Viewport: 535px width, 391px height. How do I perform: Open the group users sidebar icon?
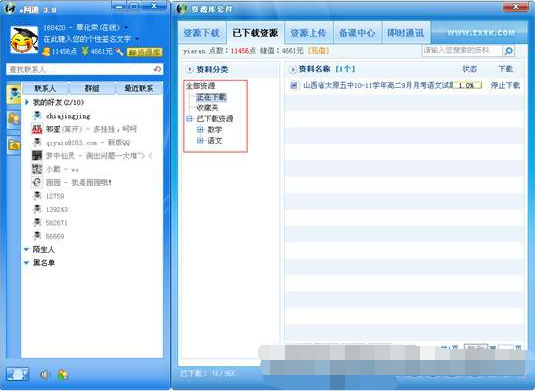click(14, 119)
